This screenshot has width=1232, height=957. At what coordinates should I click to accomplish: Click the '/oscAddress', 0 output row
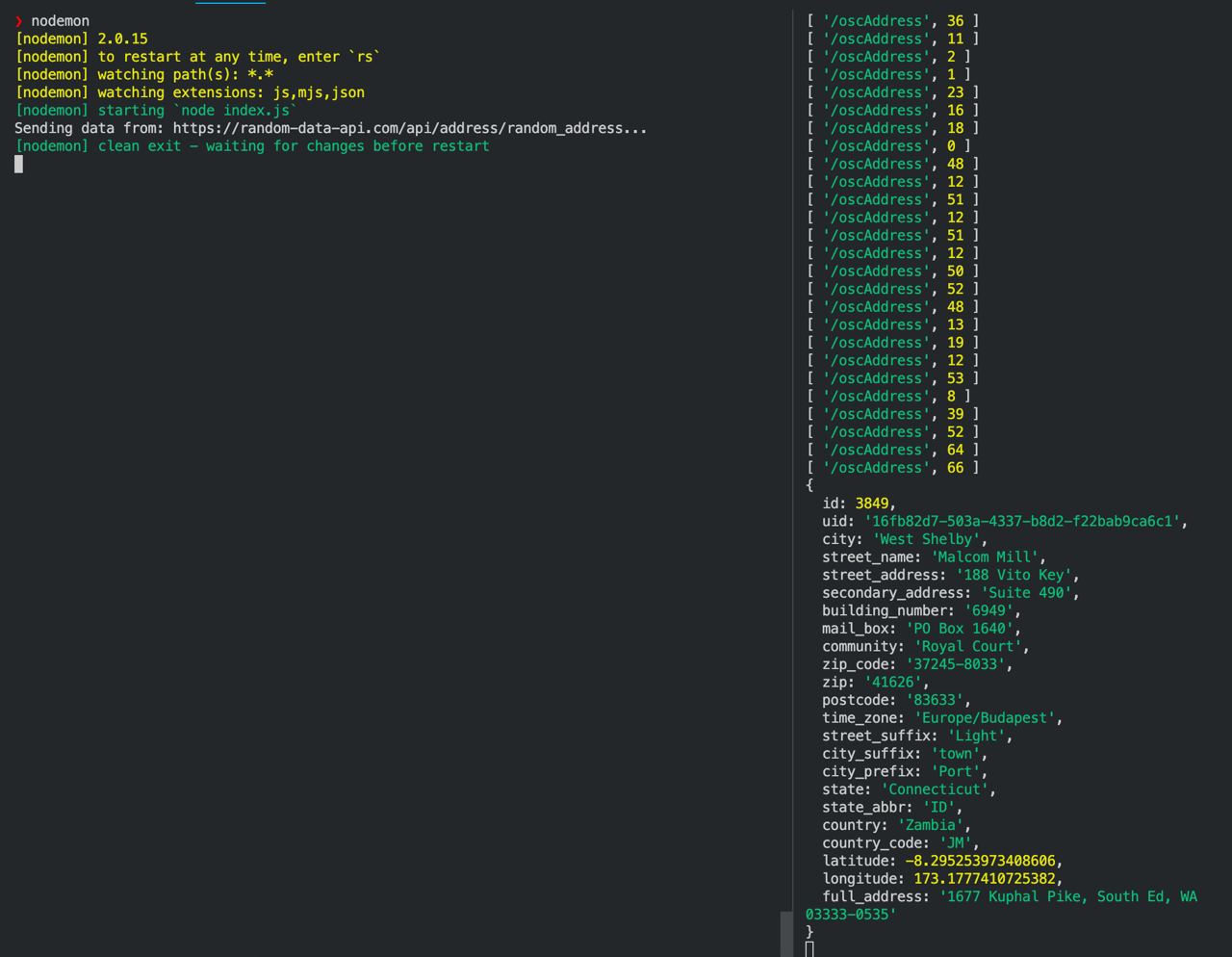888,146
